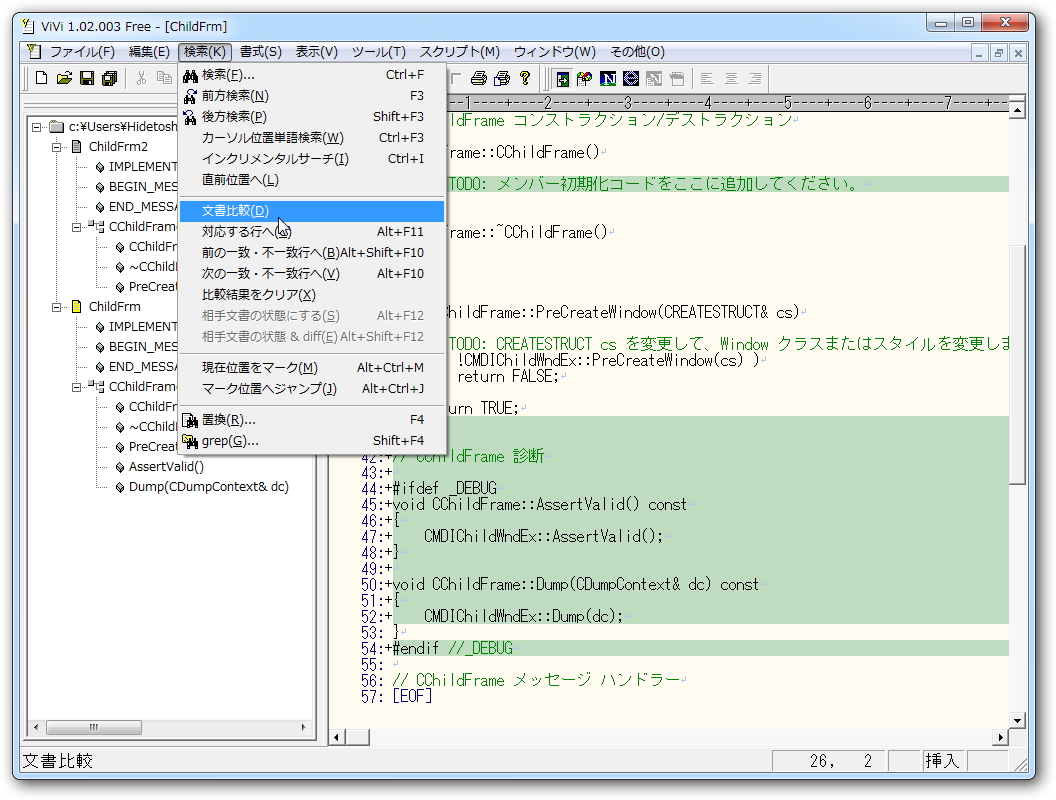Select 現在位置をマーク(M) menu entry
The image size is (1056, 800).
pyautogui.click(x=312, y=368)
